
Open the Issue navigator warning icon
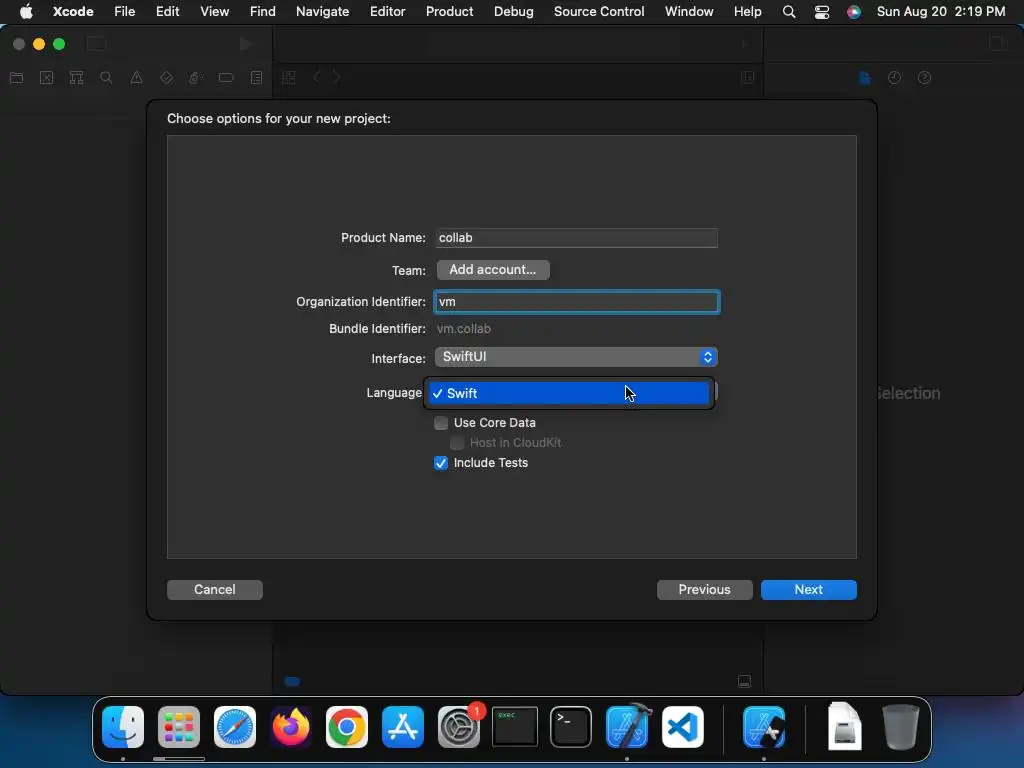click(x=136, y=78)
